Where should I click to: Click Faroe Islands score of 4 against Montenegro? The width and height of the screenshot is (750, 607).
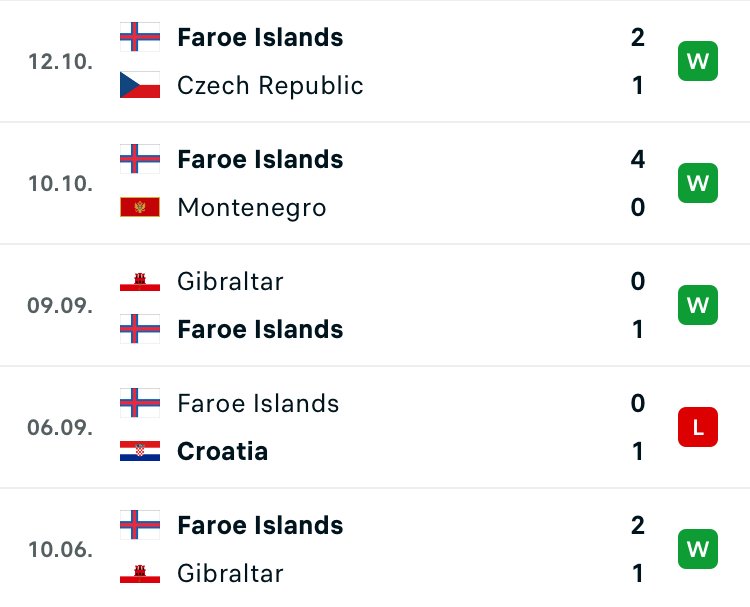638,159
